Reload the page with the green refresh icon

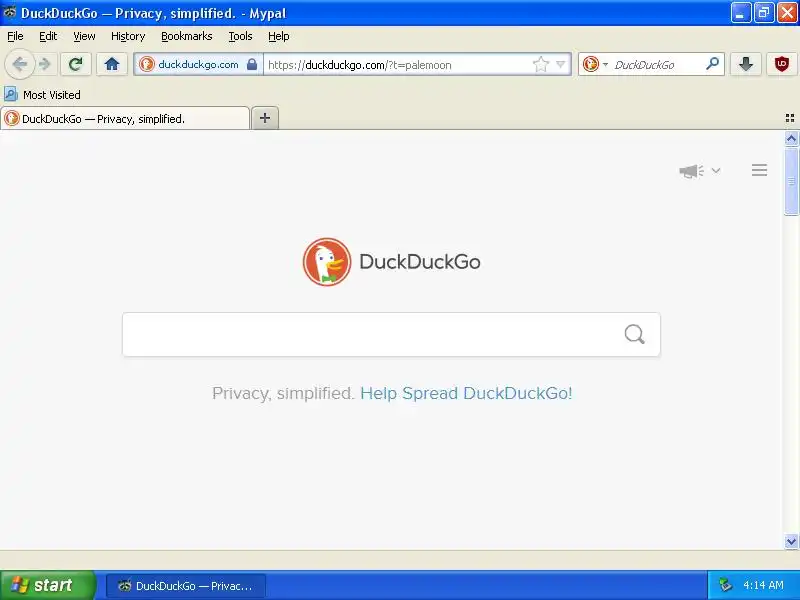tap(76, 64)
